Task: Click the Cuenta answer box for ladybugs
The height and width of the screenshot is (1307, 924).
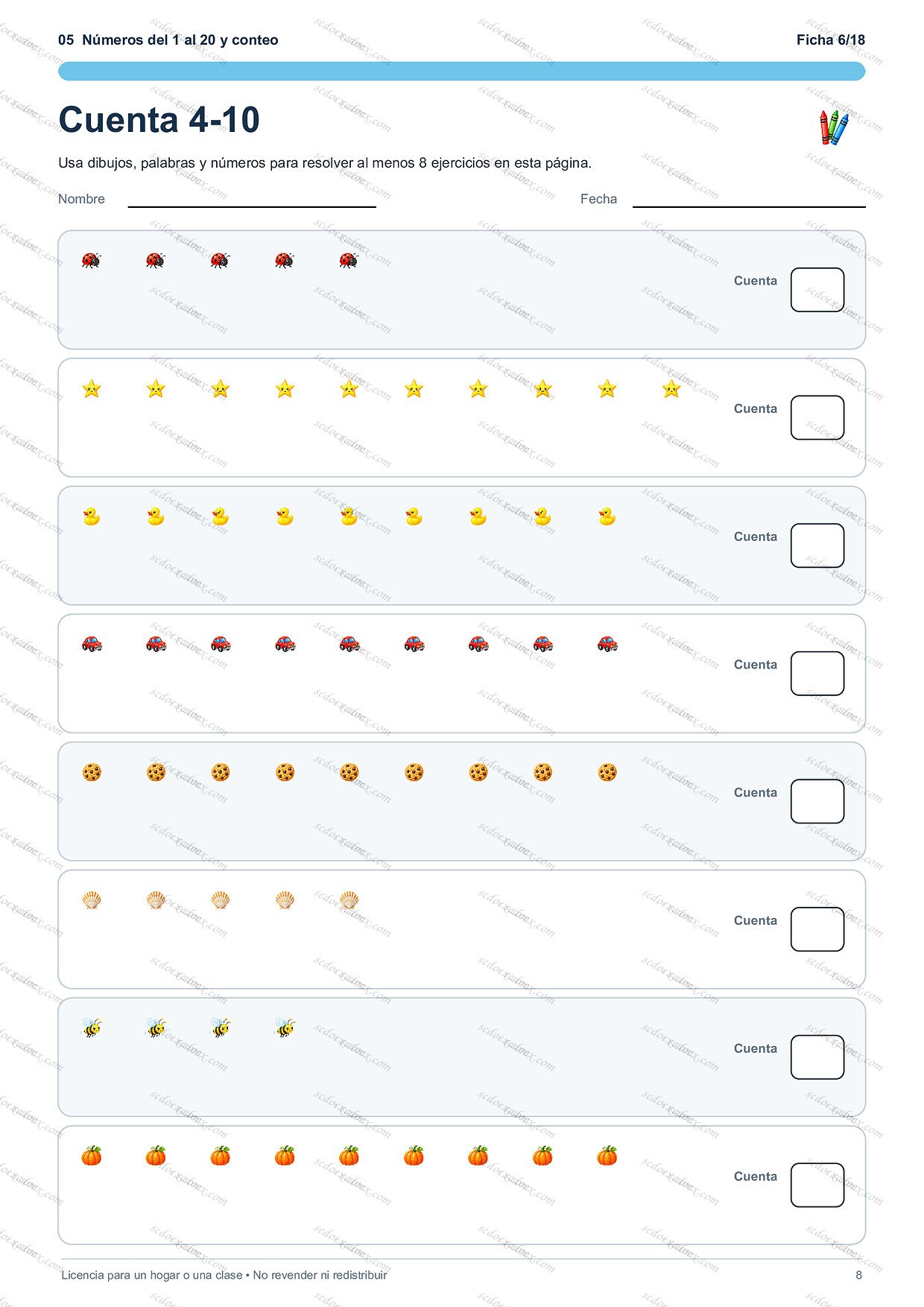Action: [817, 290]
